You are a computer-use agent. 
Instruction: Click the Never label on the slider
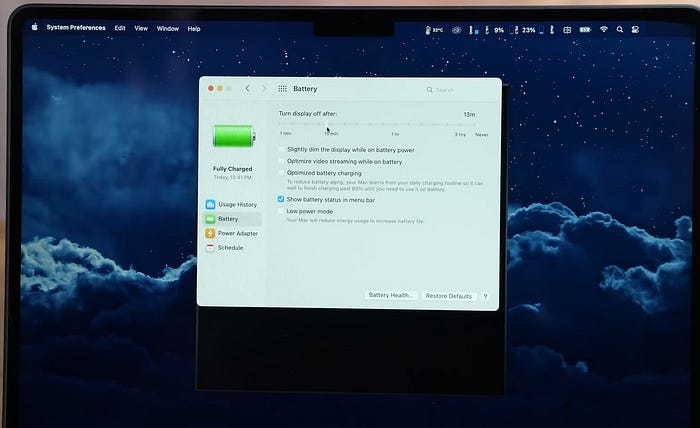point(482,134)
